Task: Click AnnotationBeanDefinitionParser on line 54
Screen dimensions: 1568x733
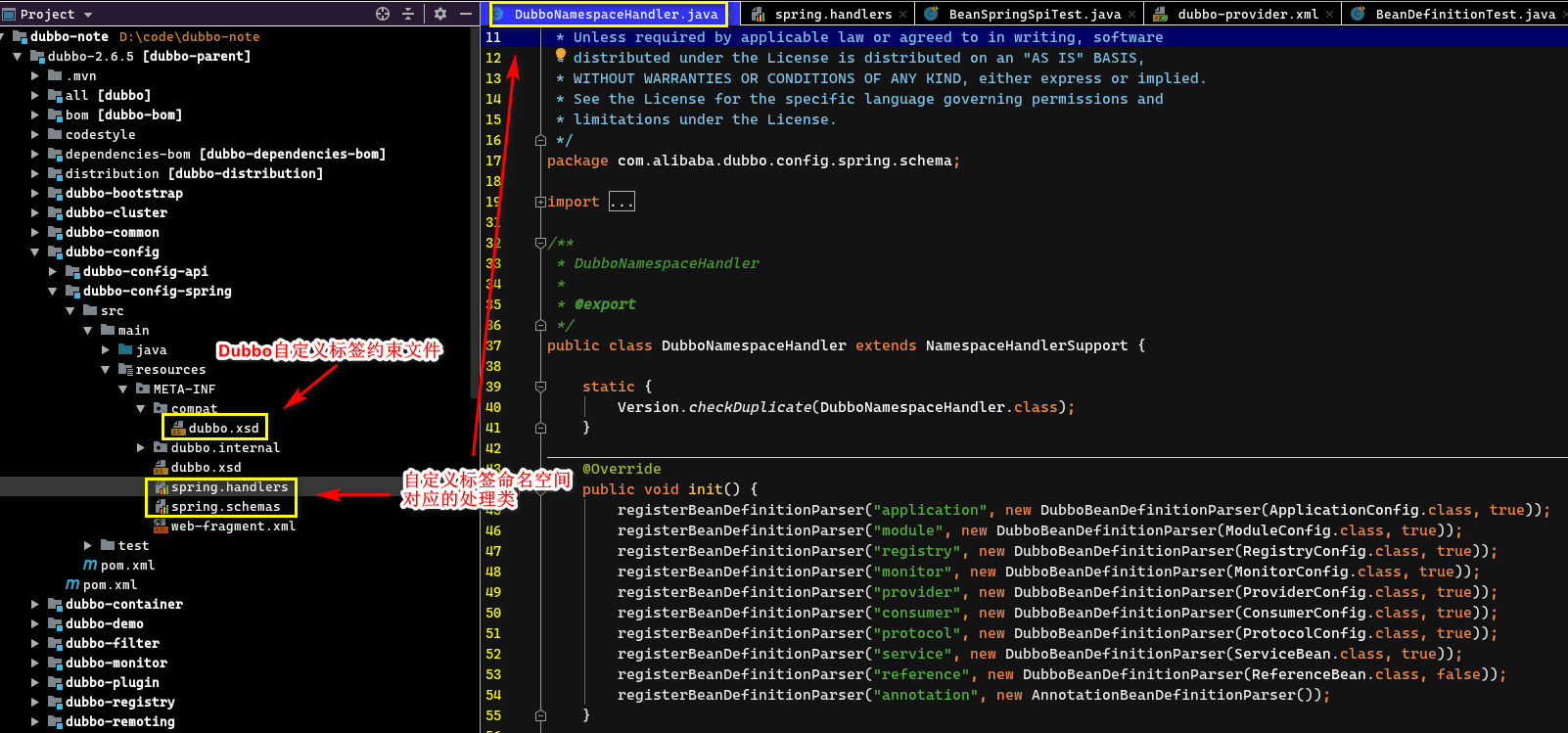Action: point(1164,695)
